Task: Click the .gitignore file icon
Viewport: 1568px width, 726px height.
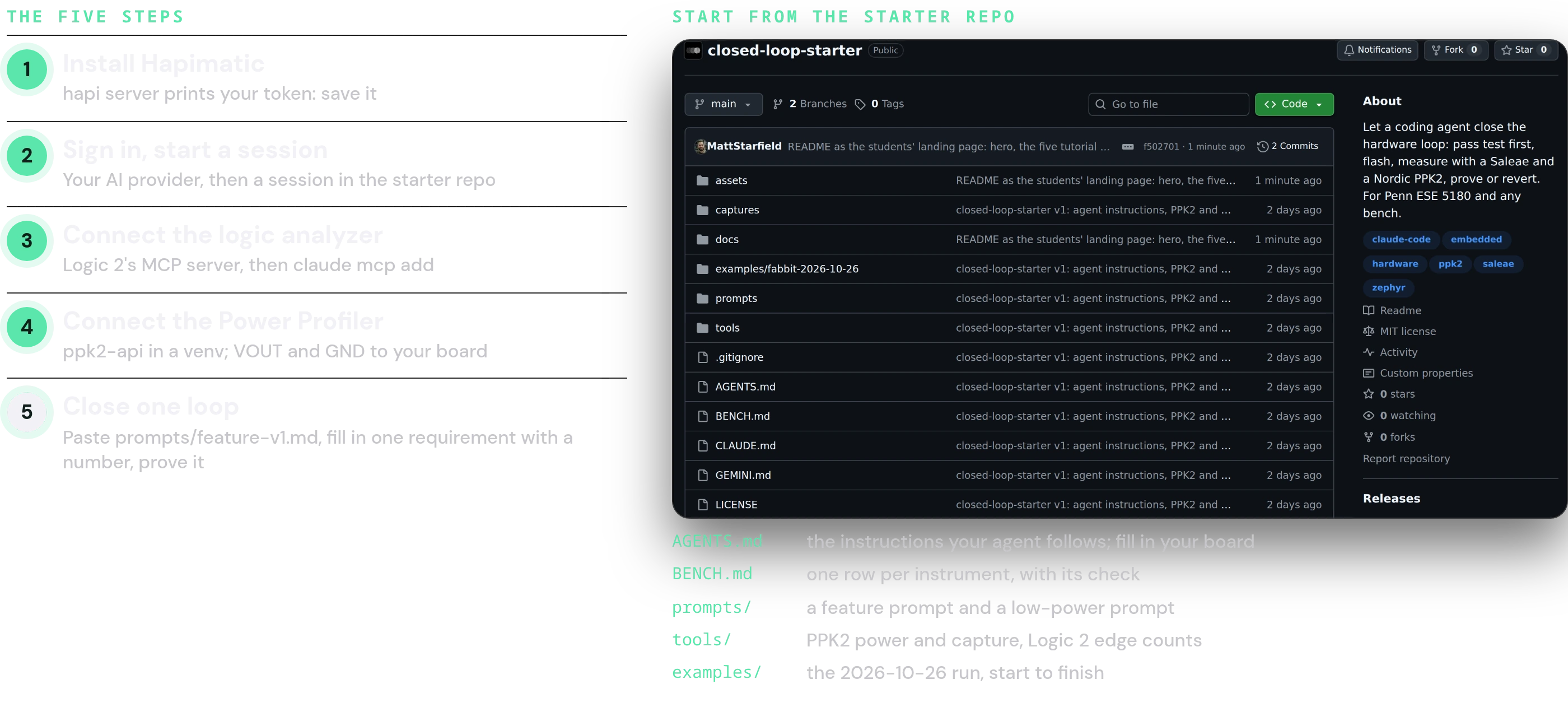Action: (x=702, y=357)
